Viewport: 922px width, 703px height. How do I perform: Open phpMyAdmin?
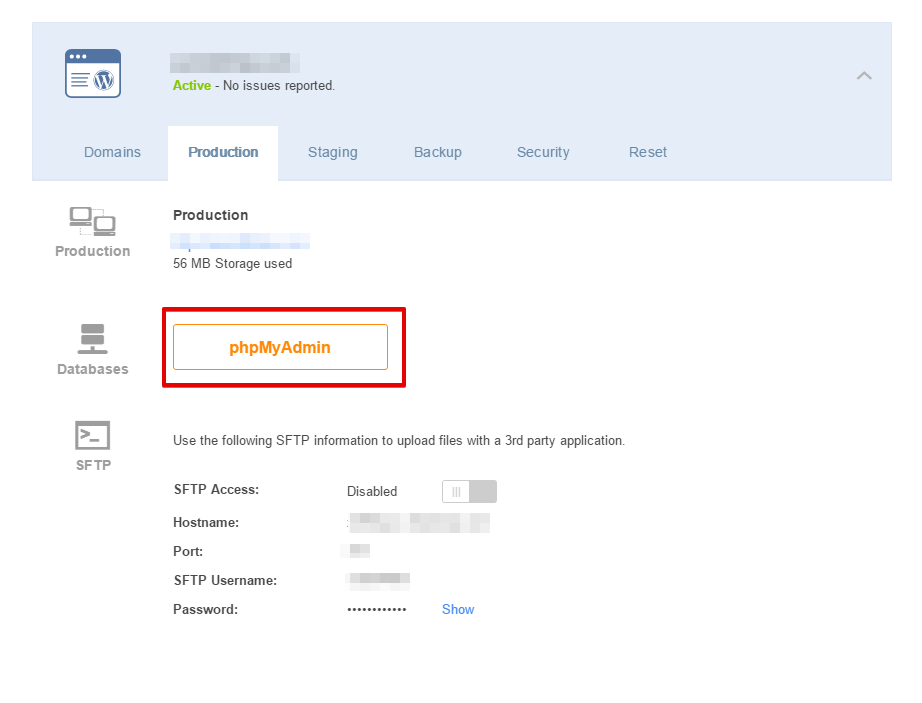(280, 347)
